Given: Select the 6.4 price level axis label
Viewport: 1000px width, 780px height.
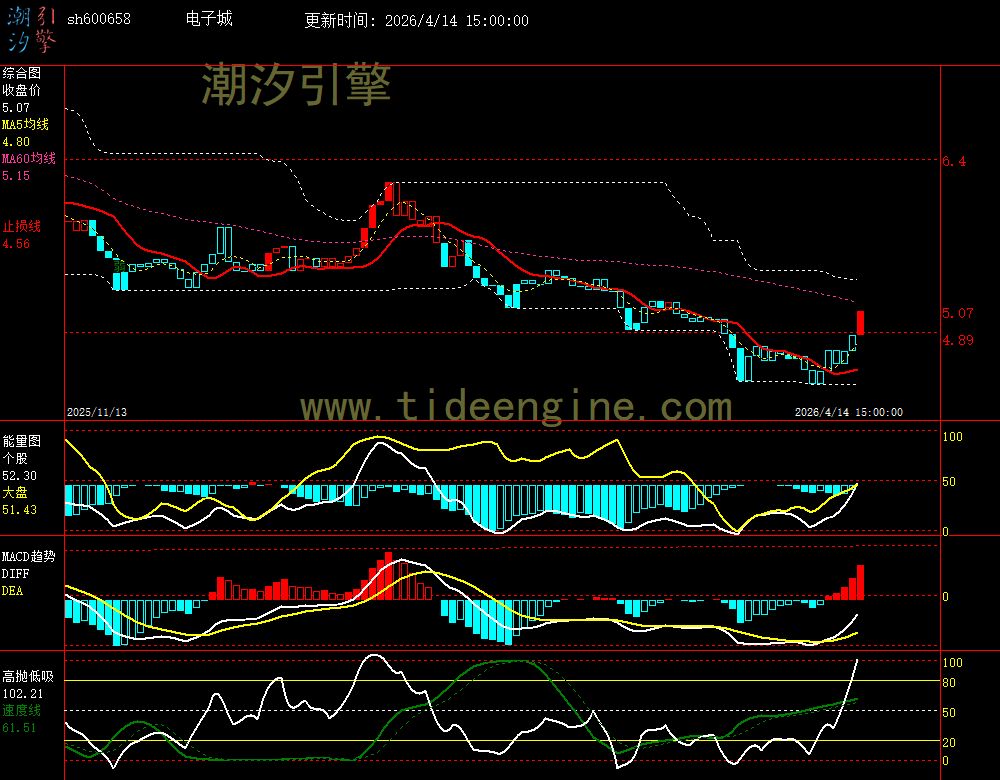Looking at the screenshot, I should 954,161.
